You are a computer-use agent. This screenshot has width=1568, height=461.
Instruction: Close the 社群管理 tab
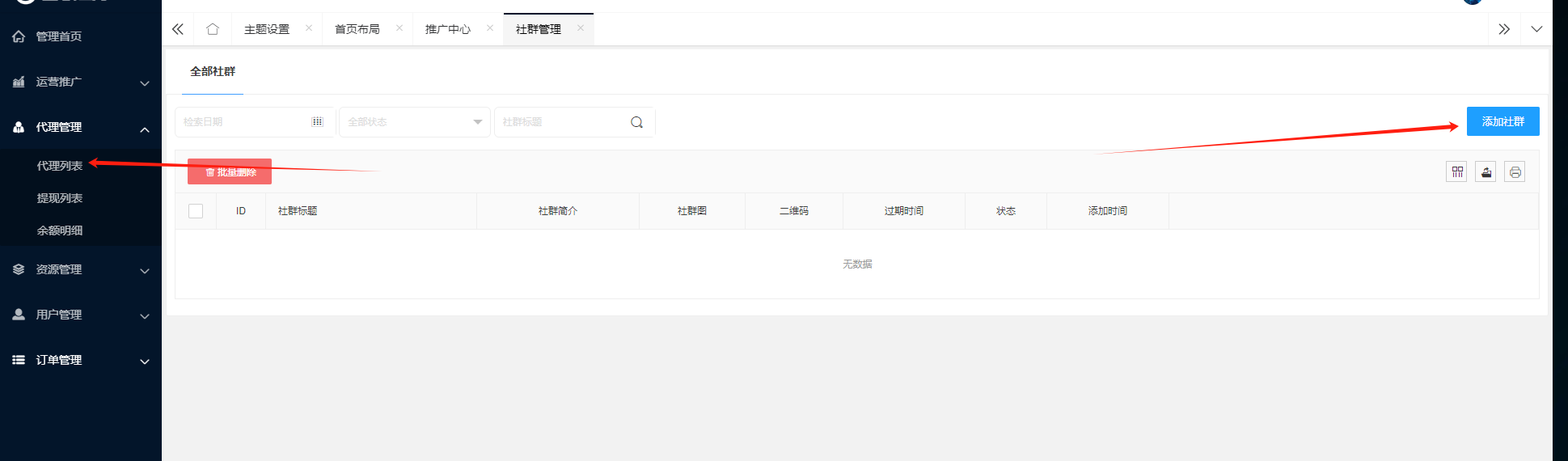(x=581, y=28)
